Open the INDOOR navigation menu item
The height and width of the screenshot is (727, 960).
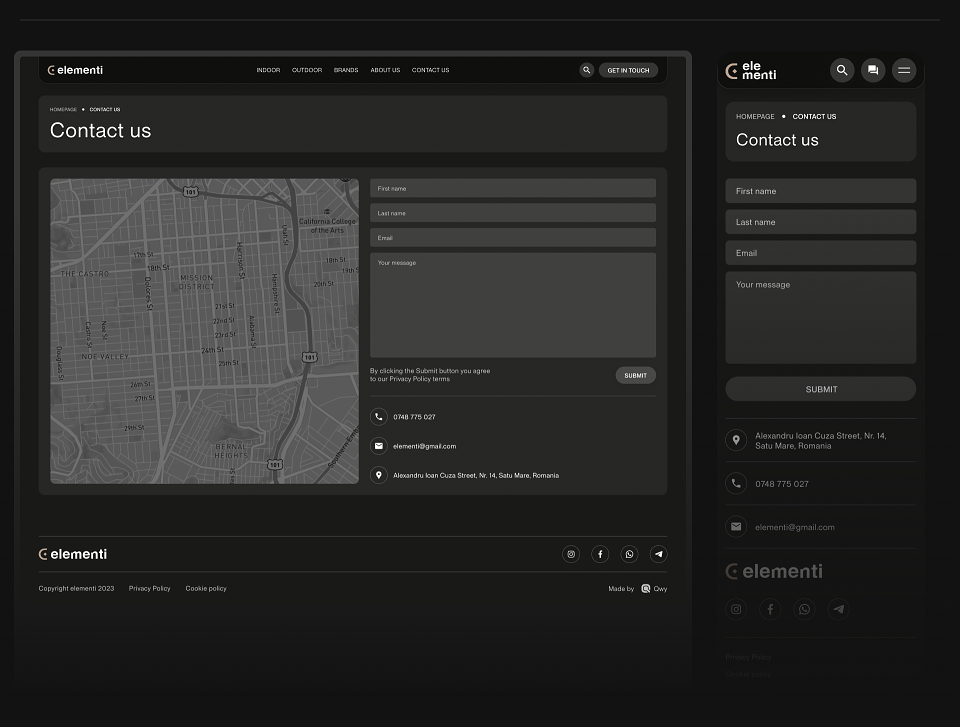(x=268, y=70)
